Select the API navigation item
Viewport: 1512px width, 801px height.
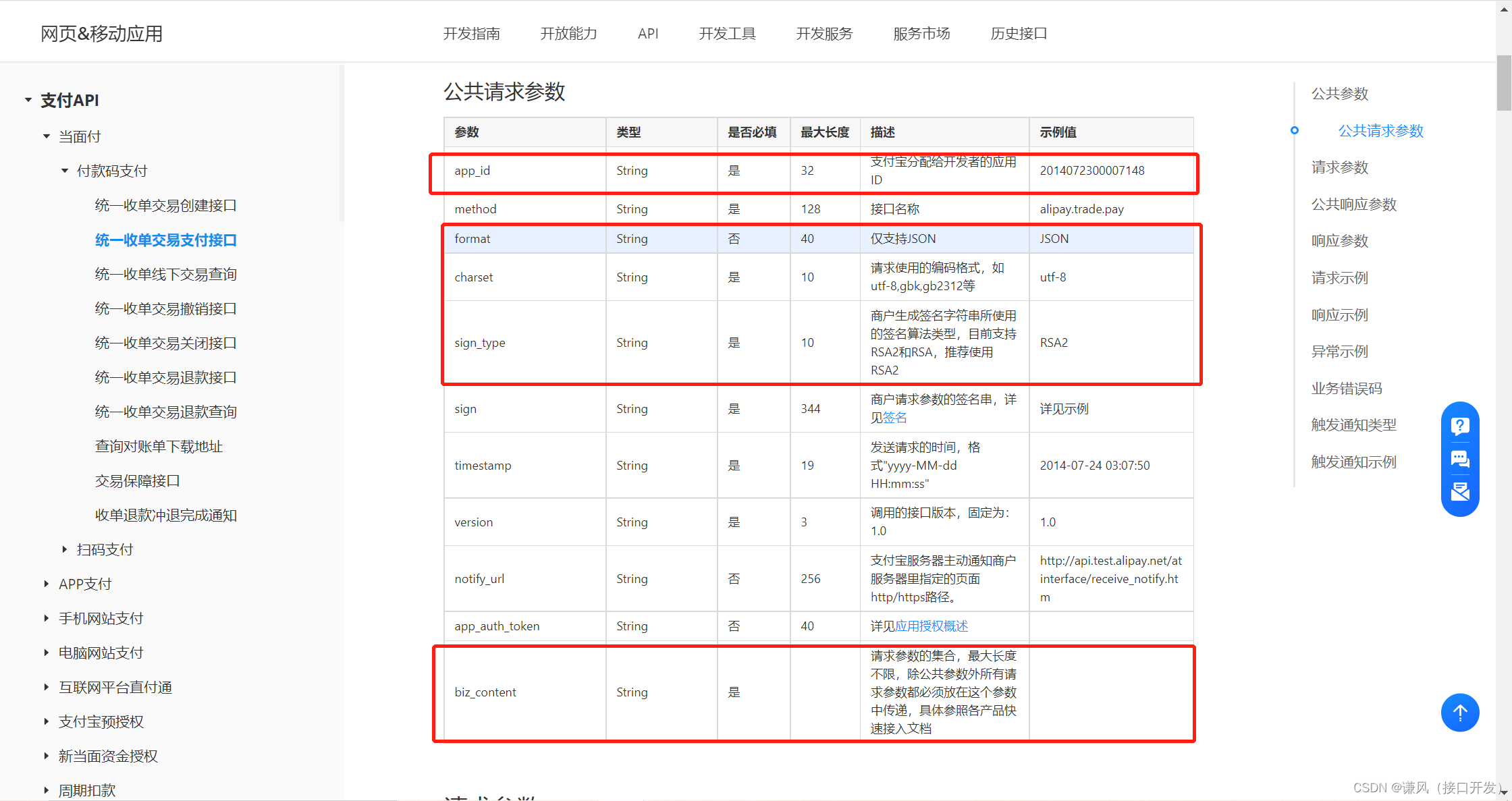(x=647, y=34)
